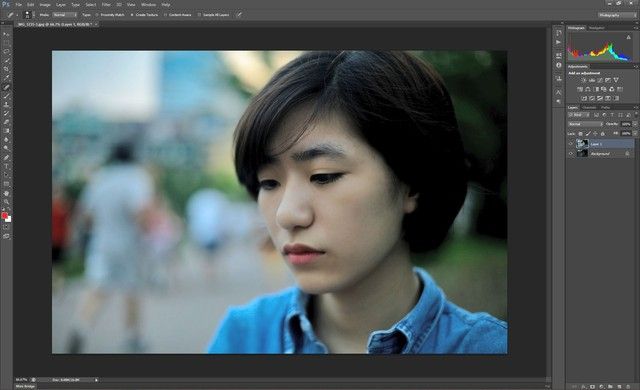Select the Eraser tool
Image resolution: width=640 pixels, height=390 pixels.
pyautogui.click(x=6, y=122)
